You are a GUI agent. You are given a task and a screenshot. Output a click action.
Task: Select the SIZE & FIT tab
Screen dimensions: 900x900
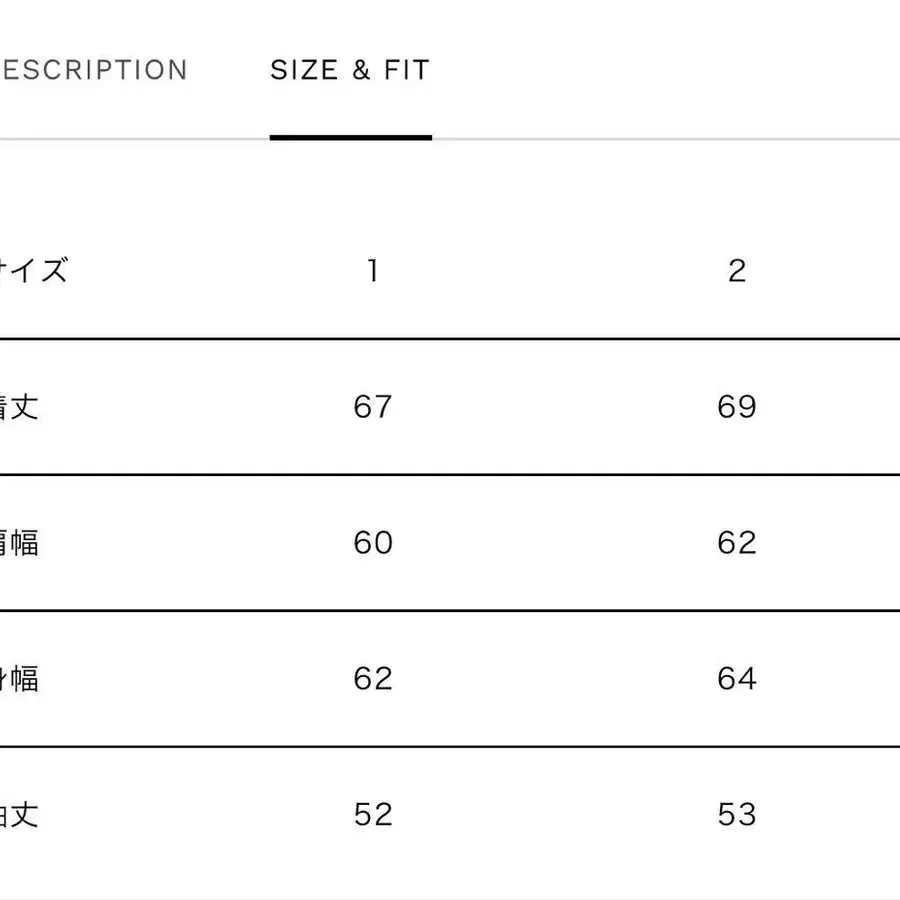coord(350,71)
